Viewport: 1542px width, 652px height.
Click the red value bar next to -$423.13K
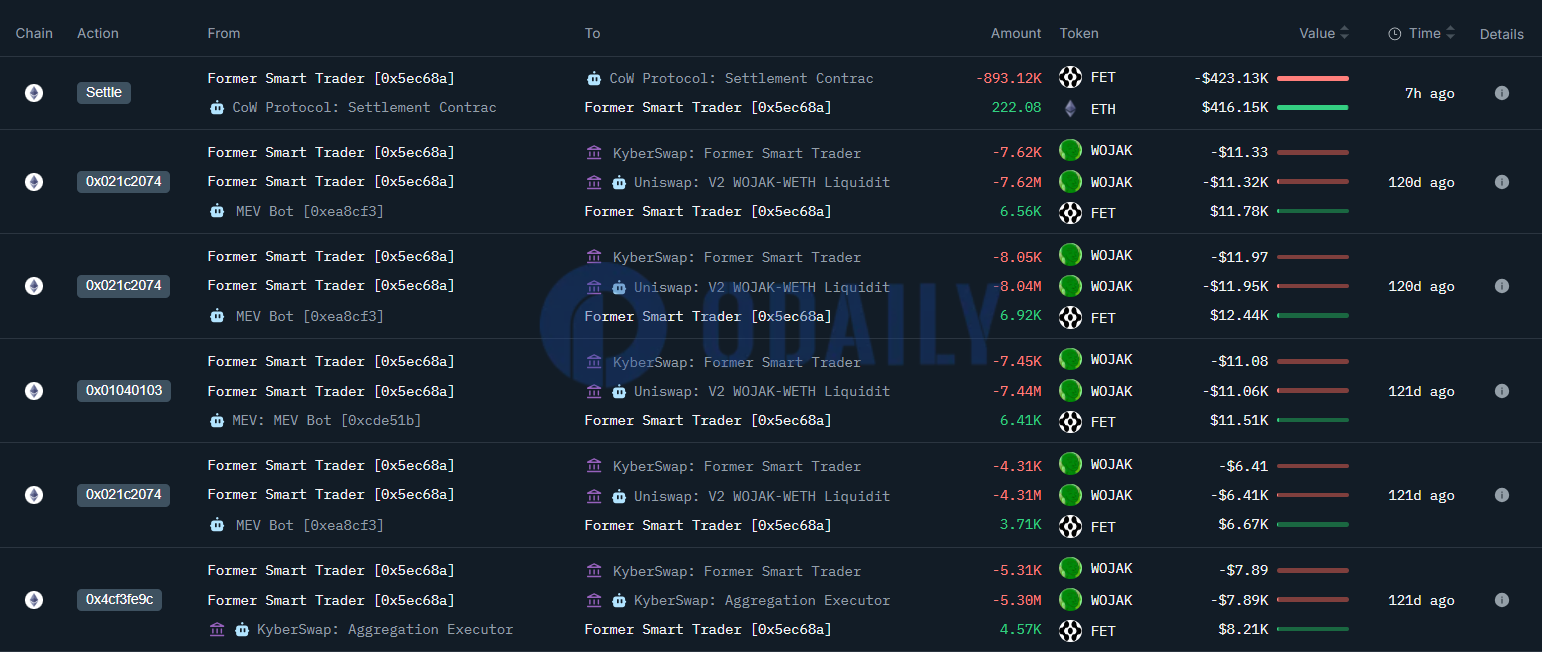(x=1313, y=78)
